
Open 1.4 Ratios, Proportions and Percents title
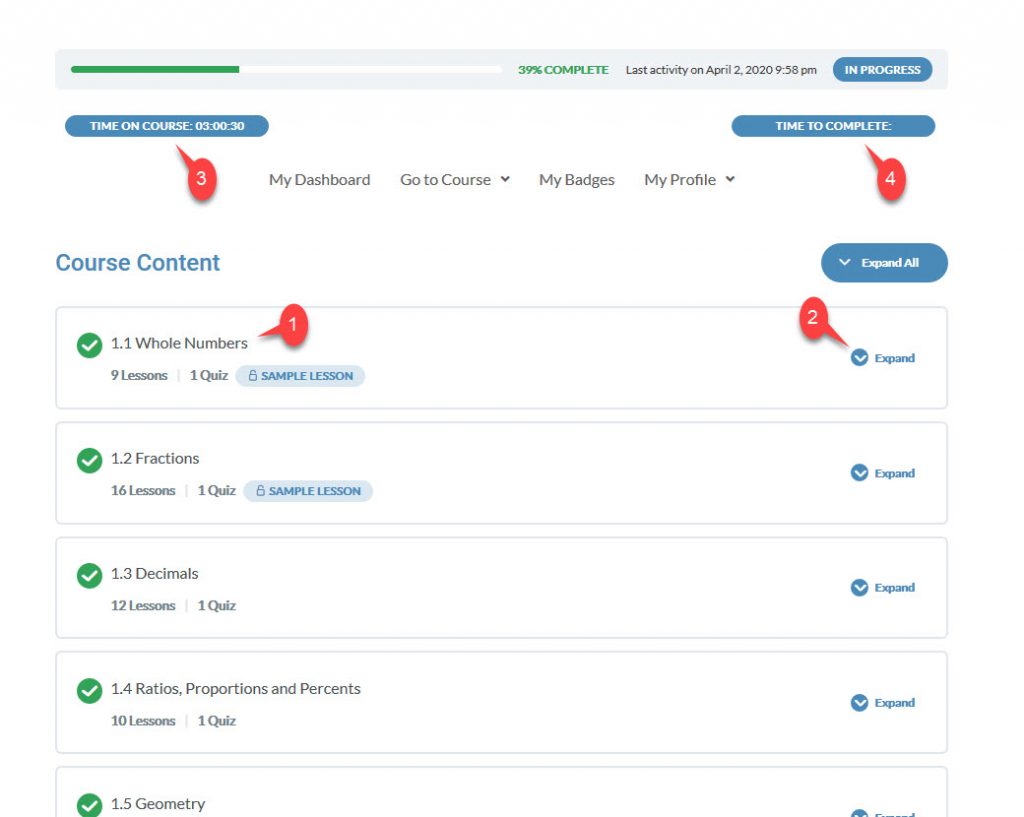[235, 688]
